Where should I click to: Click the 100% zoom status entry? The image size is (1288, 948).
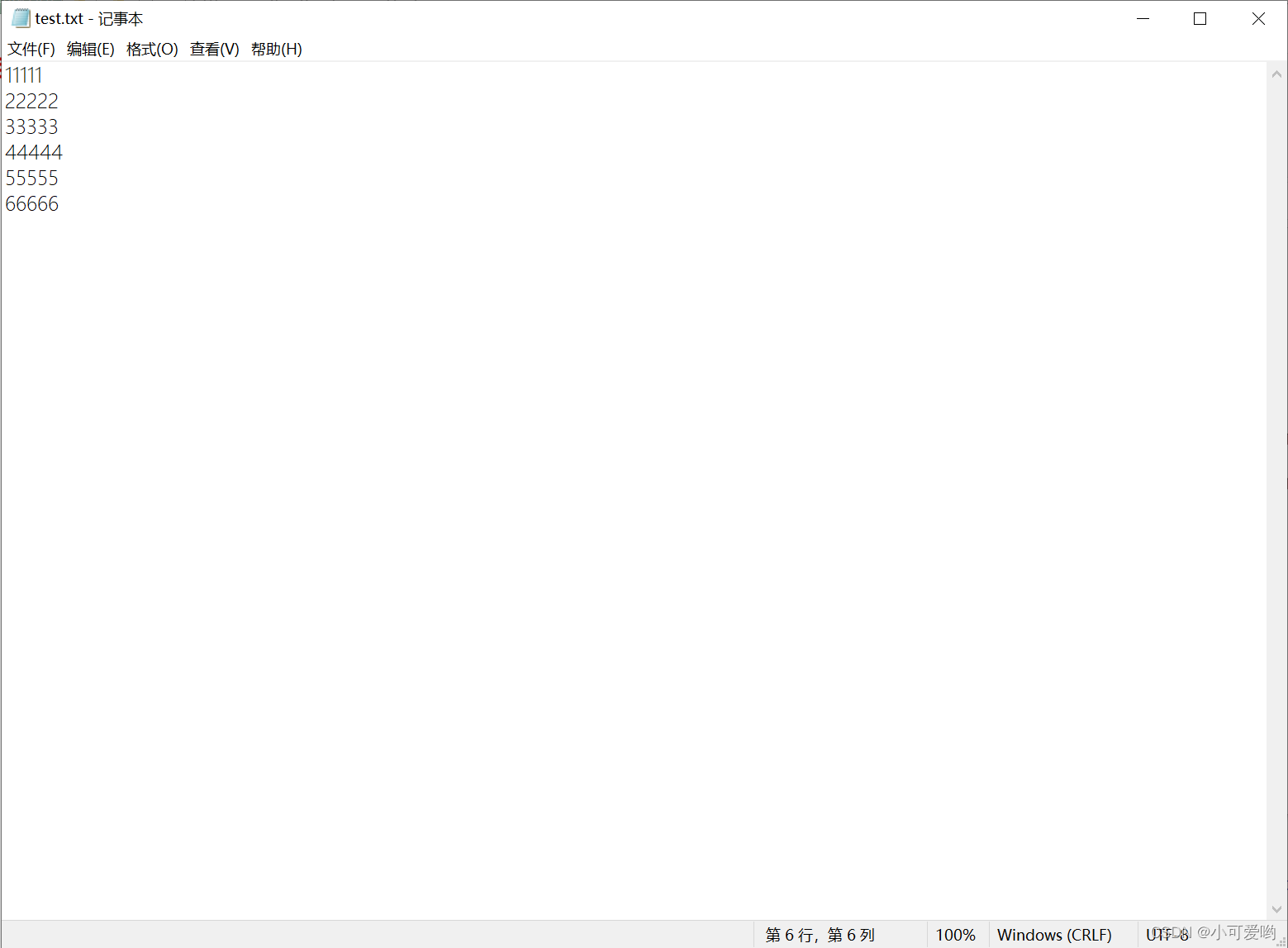956,935
